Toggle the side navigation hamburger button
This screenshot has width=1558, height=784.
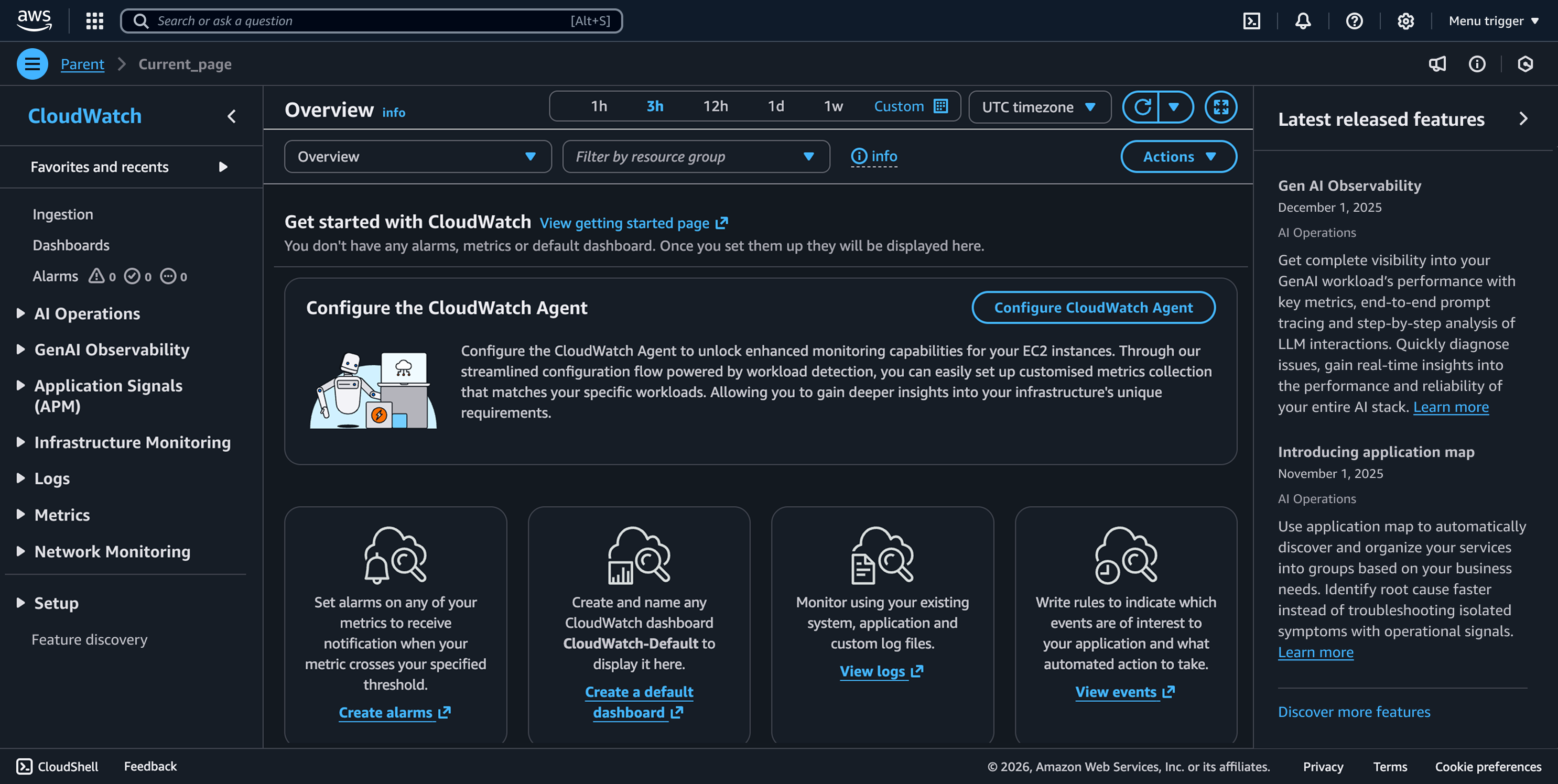point(32,64)
